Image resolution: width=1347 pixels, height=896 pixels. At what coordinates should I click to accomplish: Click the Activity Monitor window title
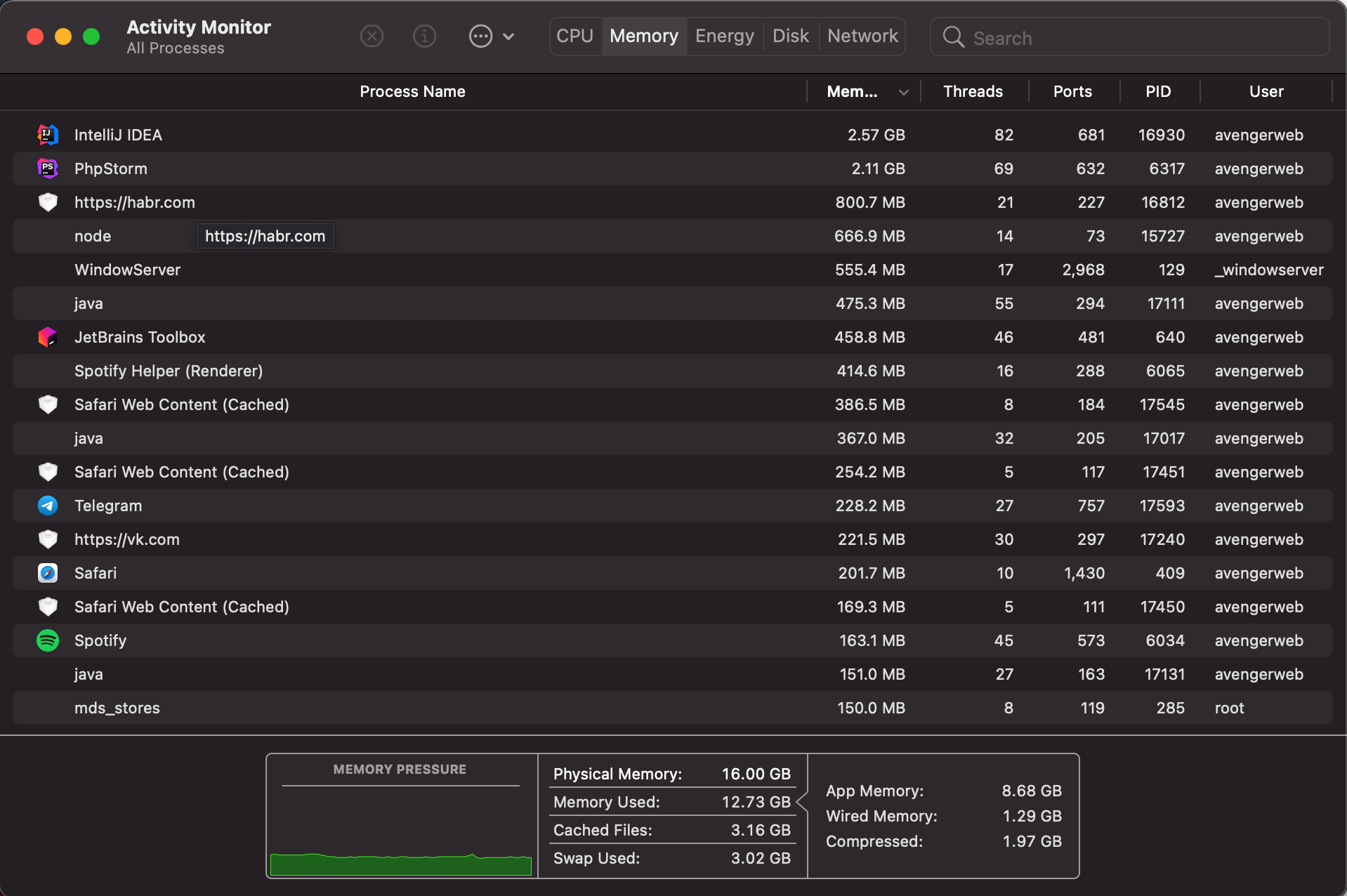click(199, 27)
